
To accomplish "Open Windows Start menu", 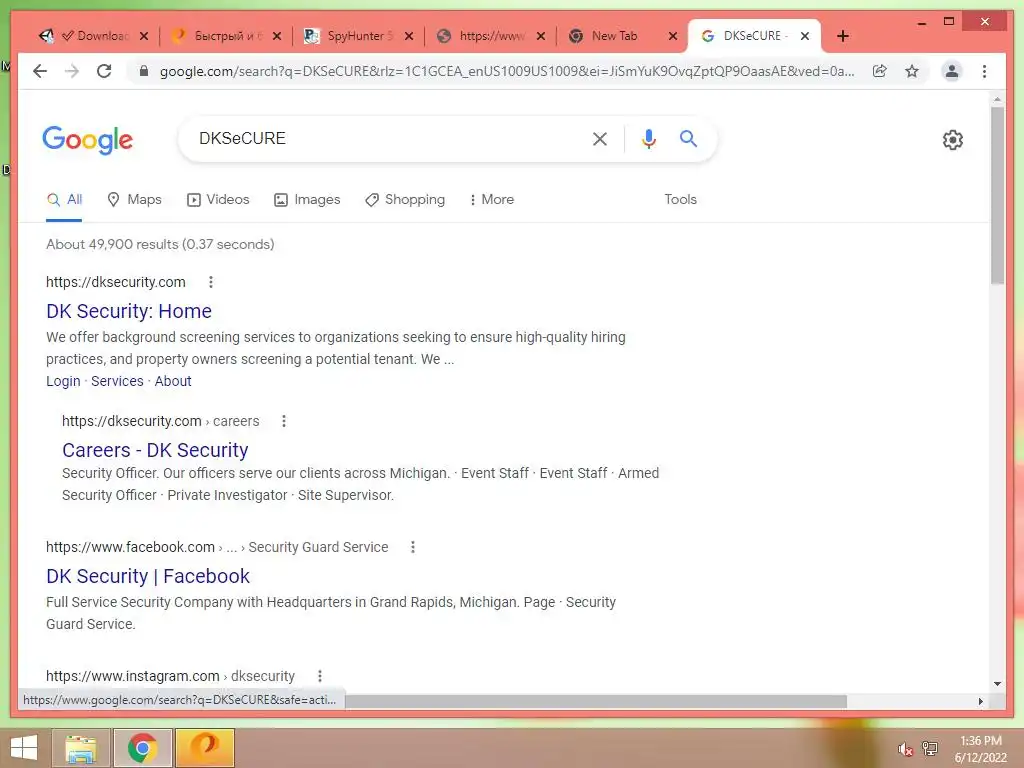I will pyautogui.click(x=24, y=748).
